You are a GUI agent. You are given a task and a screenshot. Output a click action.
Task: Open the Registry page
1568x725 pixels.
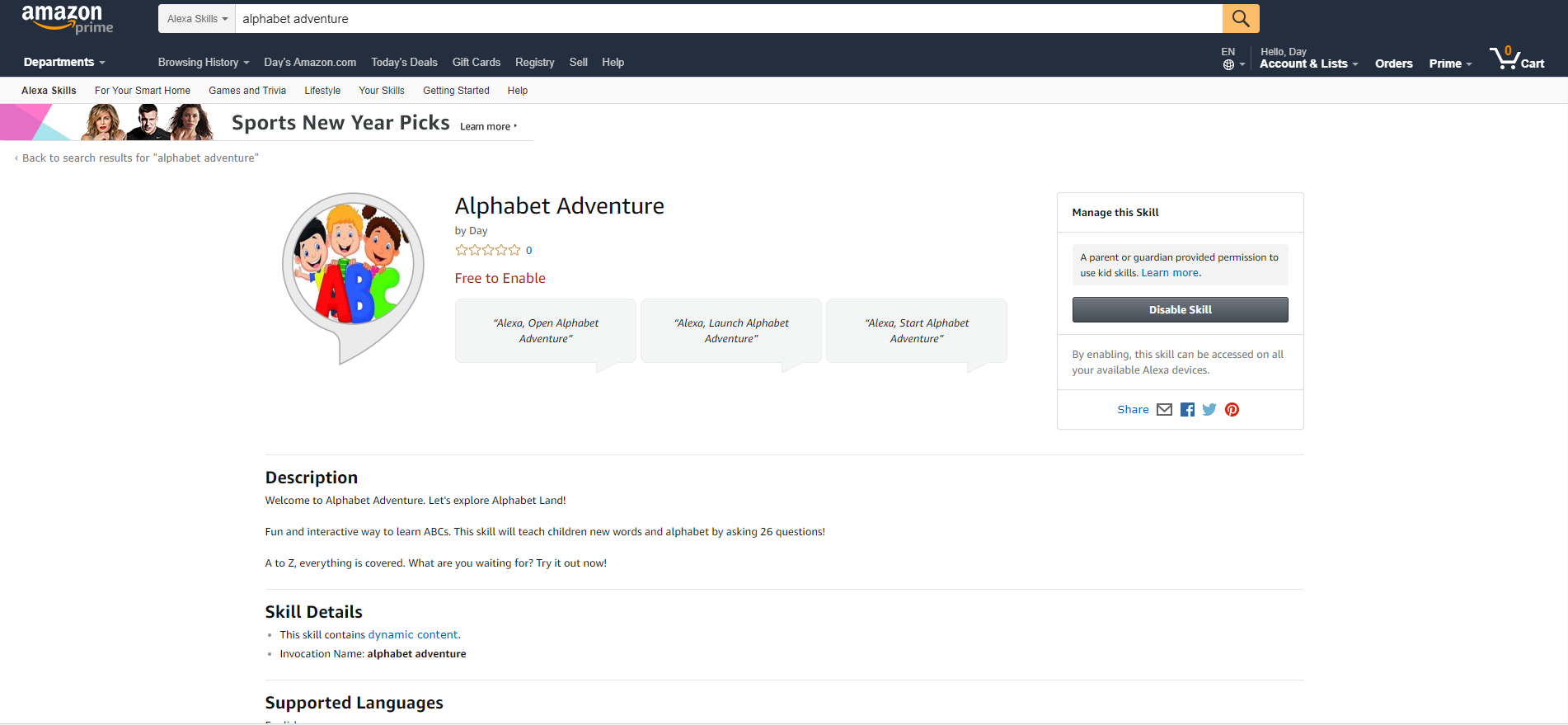click(535, 63)
